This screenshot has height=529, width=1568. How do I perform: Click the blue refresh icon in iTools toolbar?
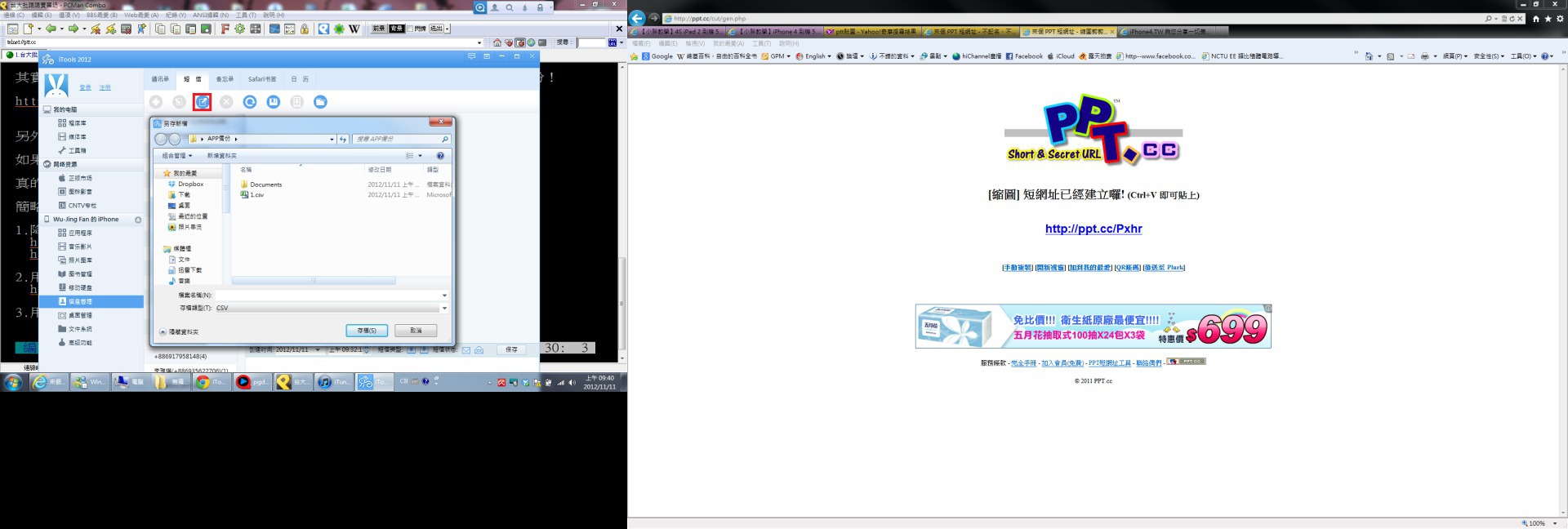[x=250, y=101]
